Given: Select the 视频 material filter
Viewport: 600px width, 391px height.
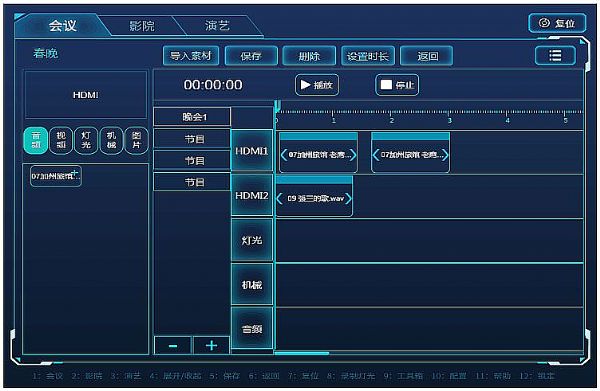Looking at the screenshot, I should [61, 140].
